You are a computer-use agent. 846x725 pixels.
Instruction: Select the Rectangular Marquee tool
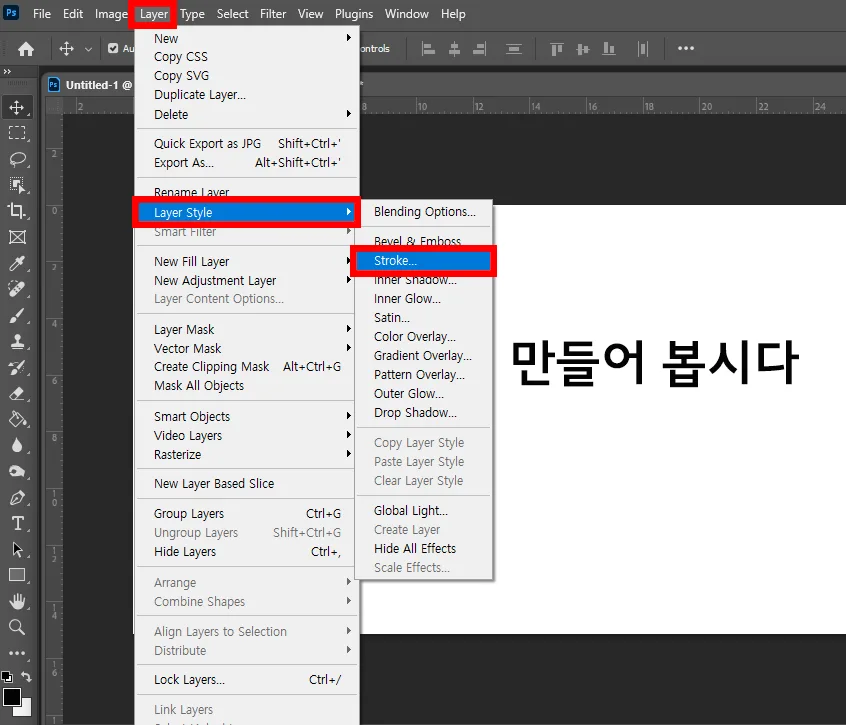pyautogui.click(x=17, y=133)
